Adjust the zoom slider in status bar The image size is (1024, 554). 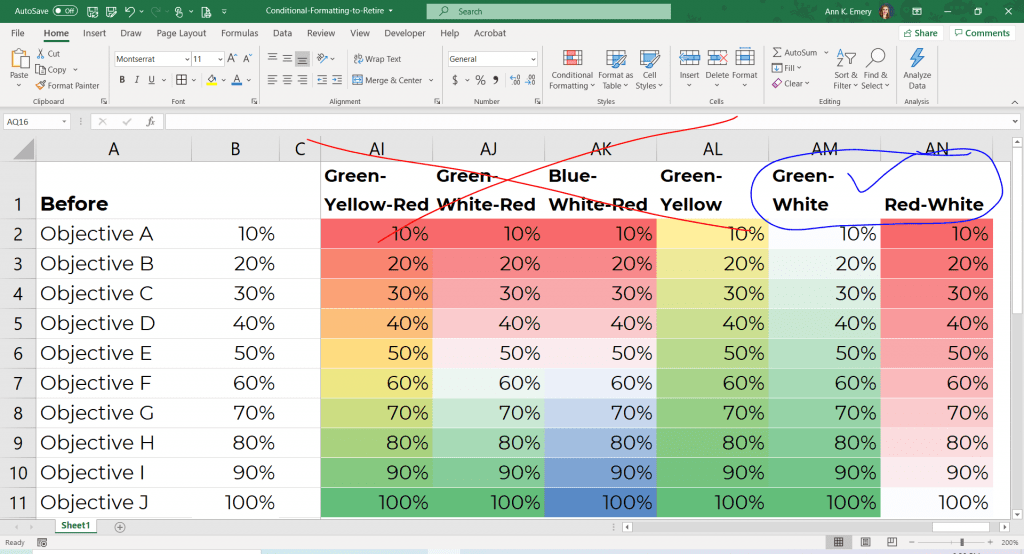[x=961, y=542]
